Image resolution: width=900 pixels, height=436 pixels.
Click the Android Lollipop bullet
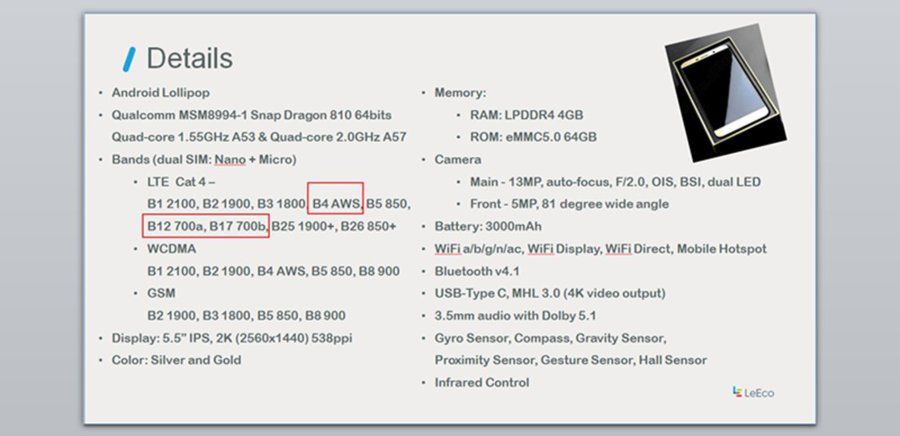161,92
